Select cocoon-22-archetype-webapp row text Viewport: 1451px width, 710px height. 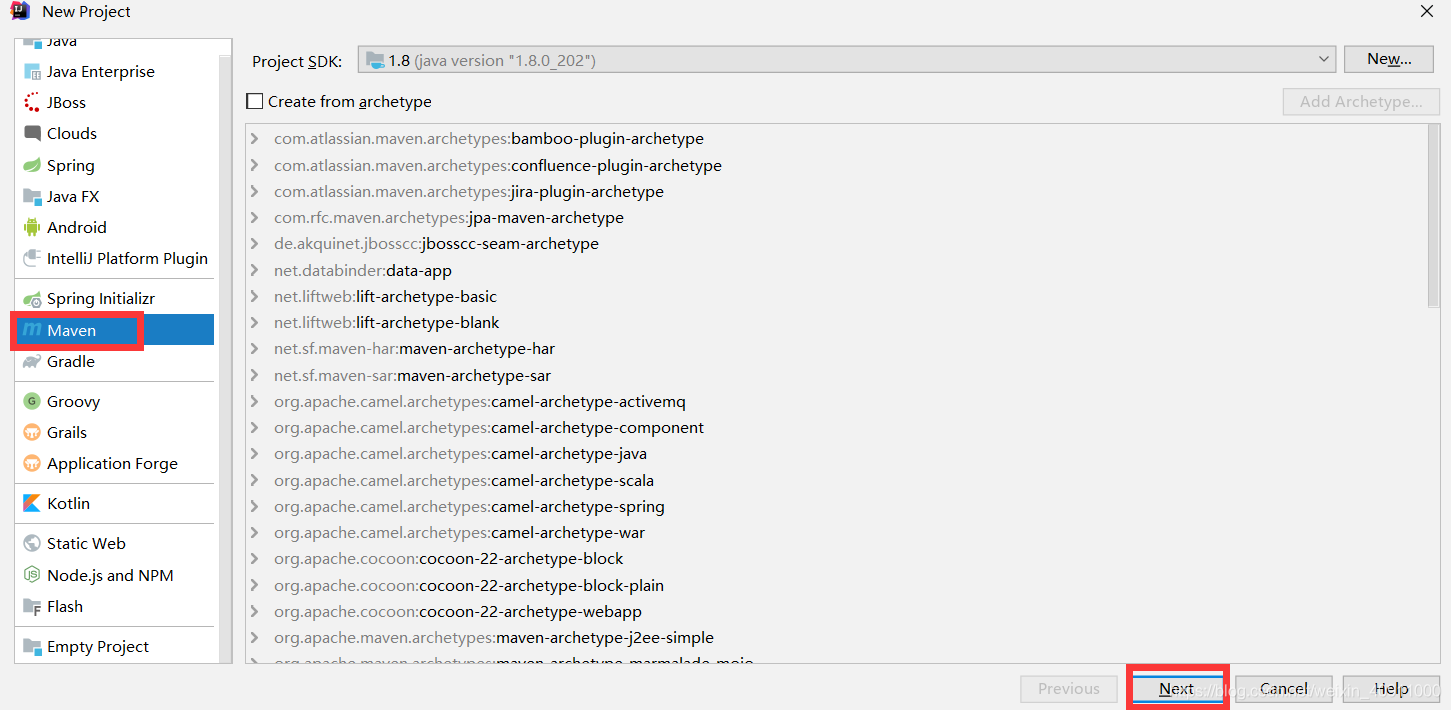click(x=458, y=612)
